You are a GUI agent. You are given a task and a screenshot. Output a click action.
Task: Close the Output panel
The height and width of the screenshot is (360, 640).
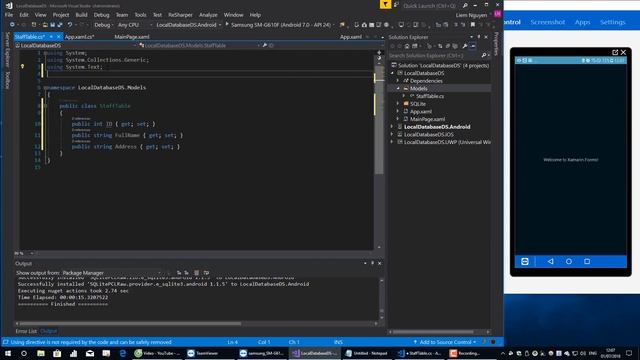[x=380, y=263]
